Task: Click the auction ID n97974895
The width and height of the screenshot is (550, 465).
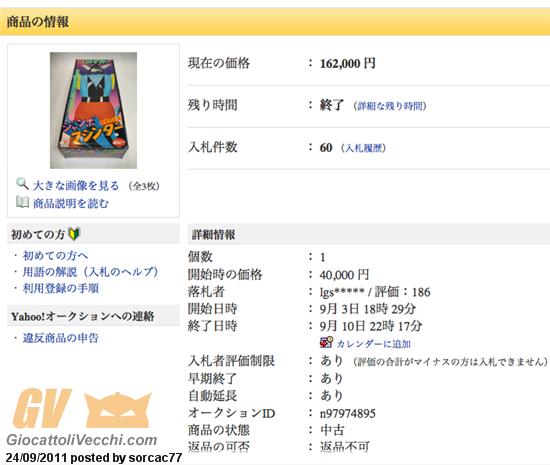Action: [348, 413]
